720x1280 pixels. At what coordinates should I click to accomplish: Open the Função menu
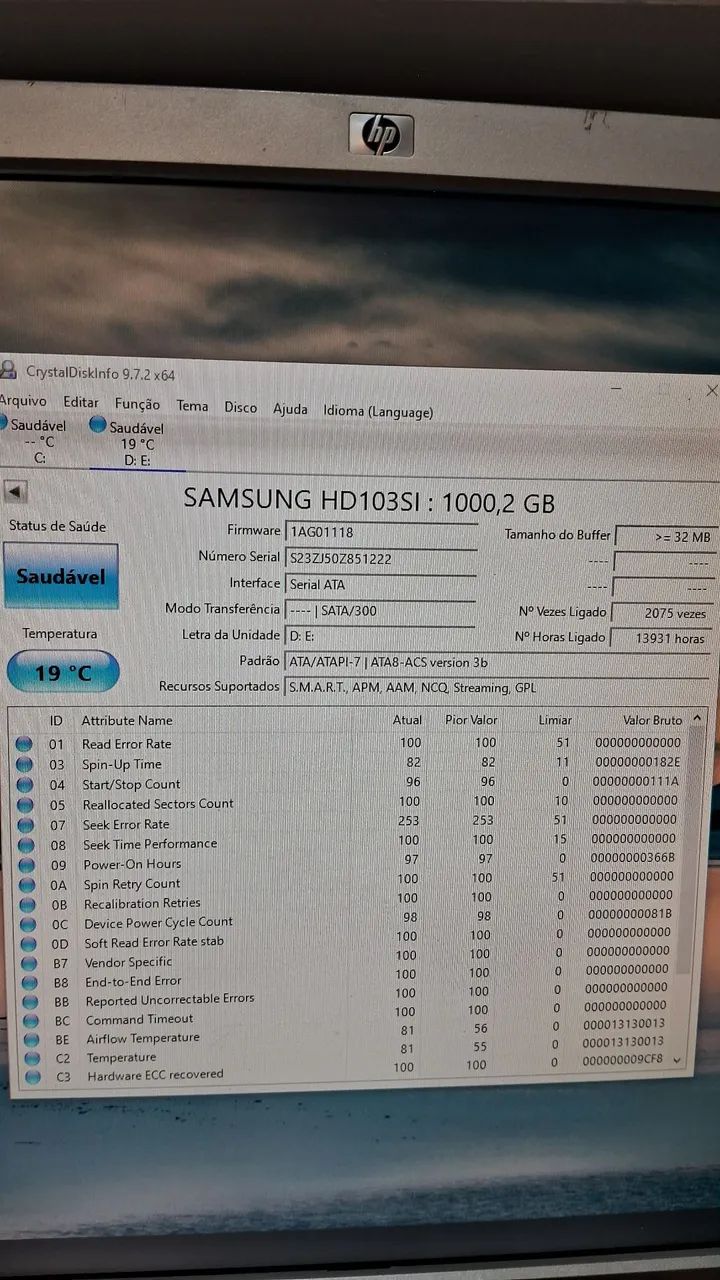(x=137, y=404)
